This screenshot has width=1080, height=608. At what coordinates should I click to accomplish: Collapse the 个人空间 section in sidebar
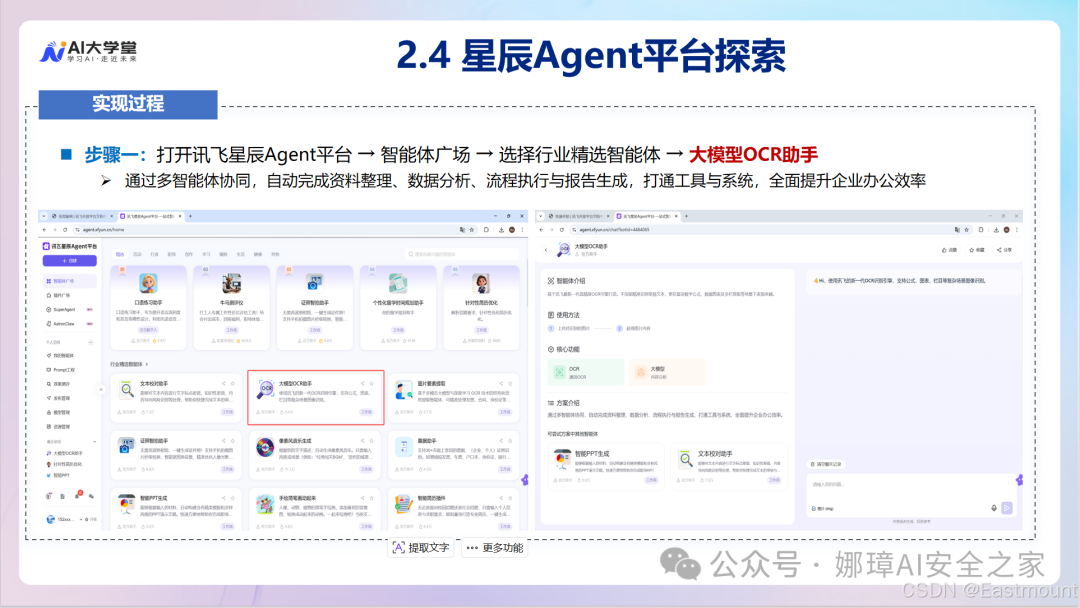91,342
